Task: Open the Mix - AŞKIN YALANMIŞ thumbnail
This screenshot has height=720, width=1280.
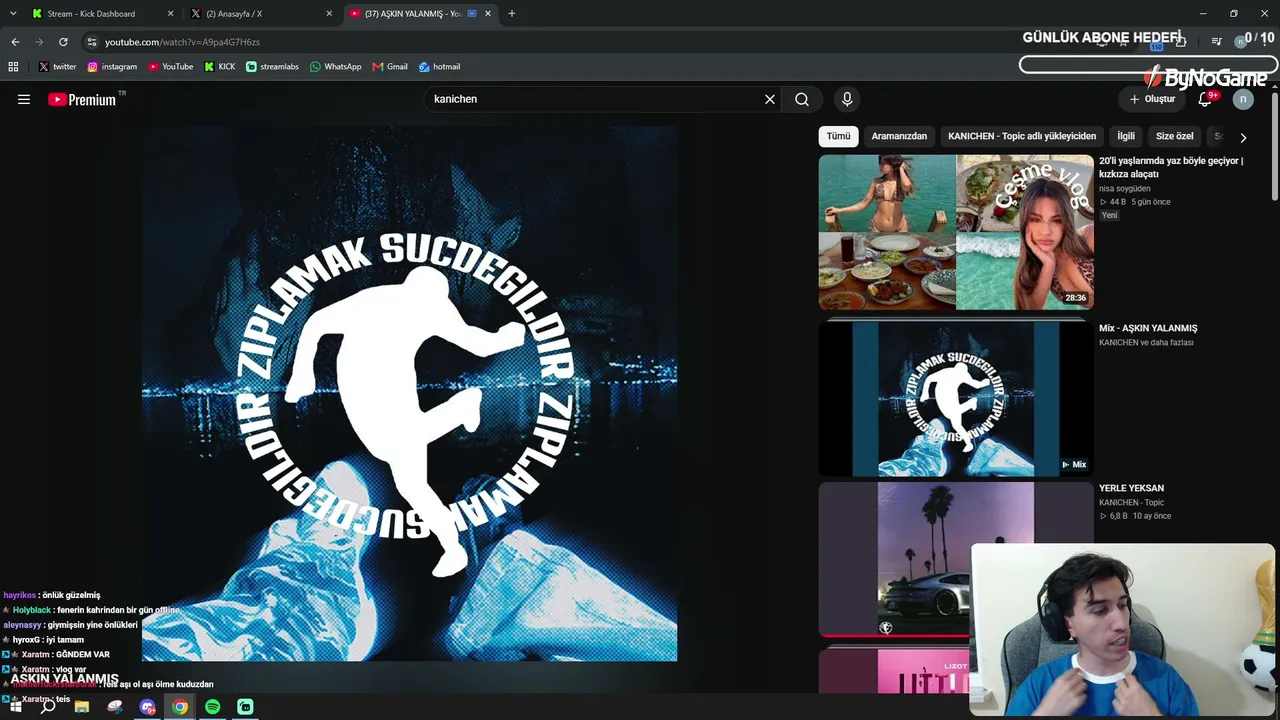Action: point(956,399)
